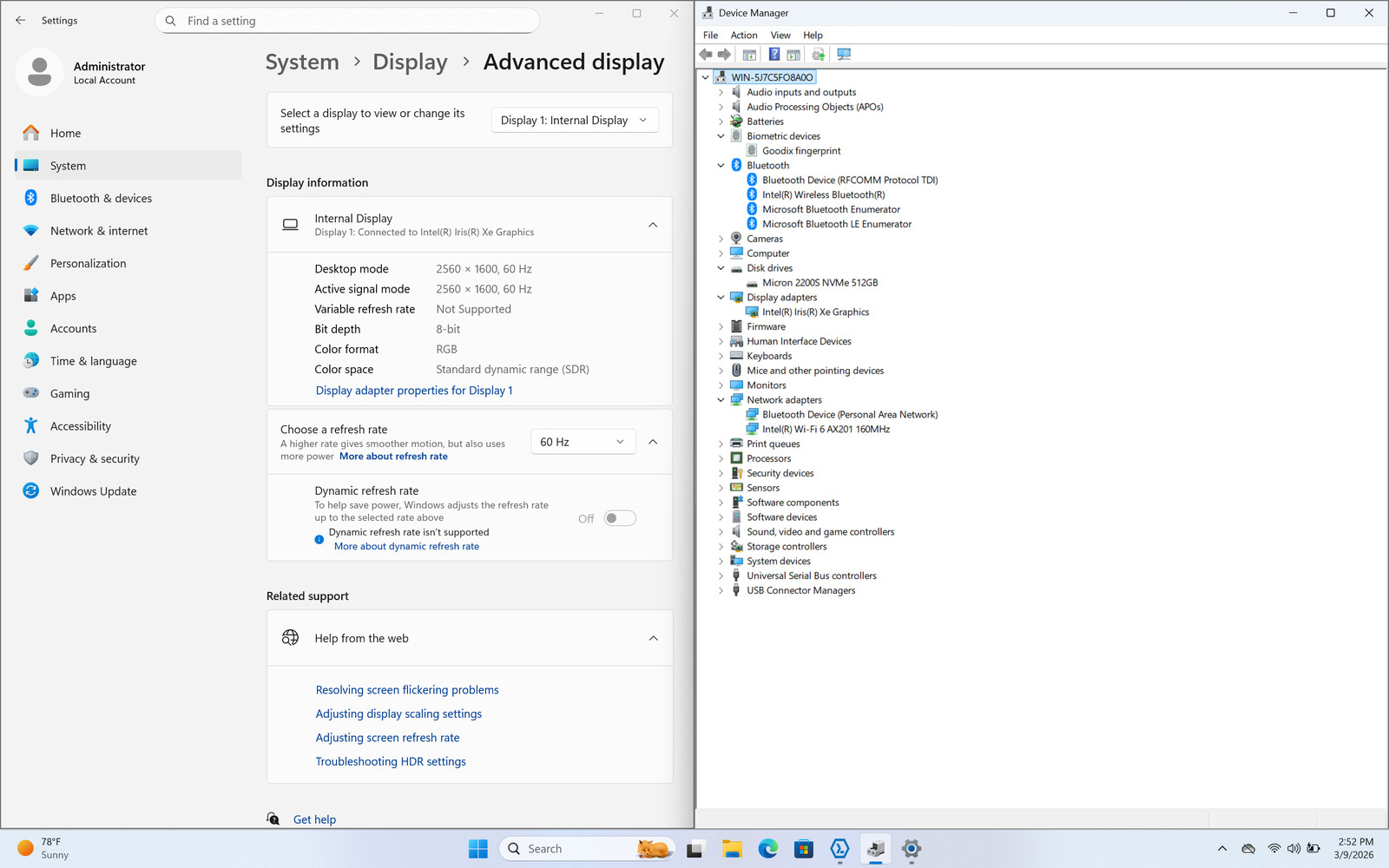This screenshot has height=868, width=1389.
Task: Open Display adapter properties for Display 1
Action: [414, 391]
